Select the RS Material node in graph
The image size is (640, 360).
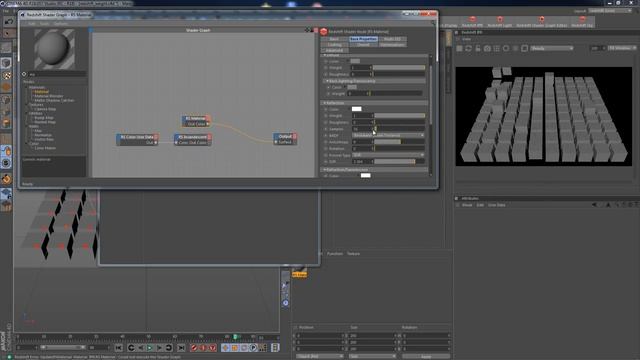196,121
